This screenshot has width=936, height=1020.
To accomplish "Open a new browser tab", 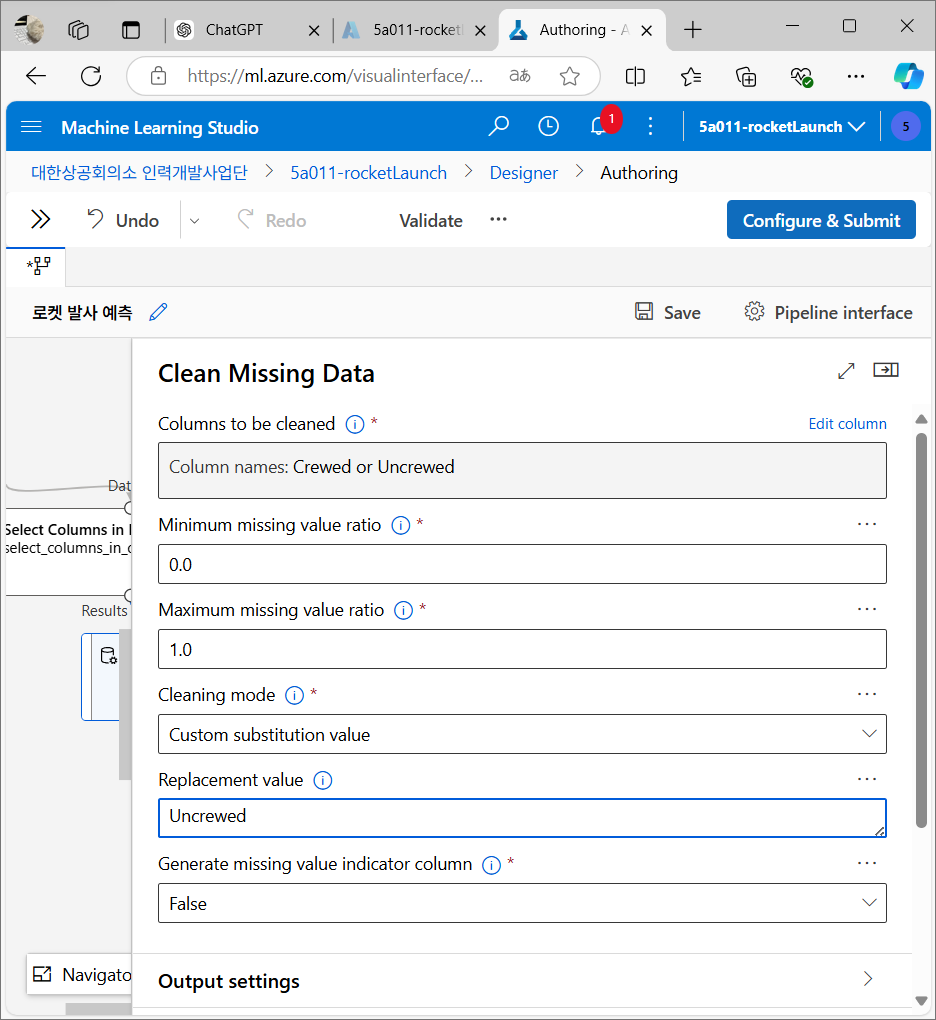I will click(693, 30).
